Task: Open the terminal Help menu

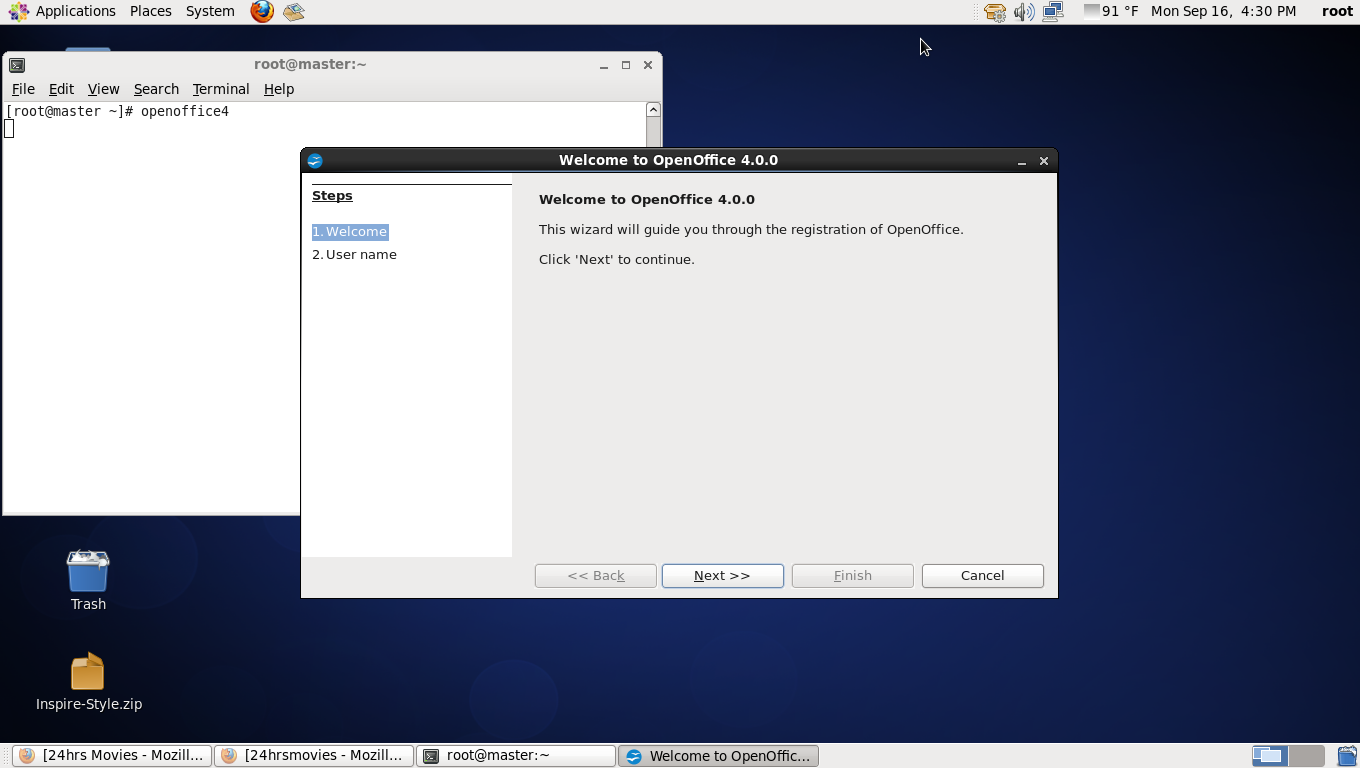Action: (x=279, y=89)
